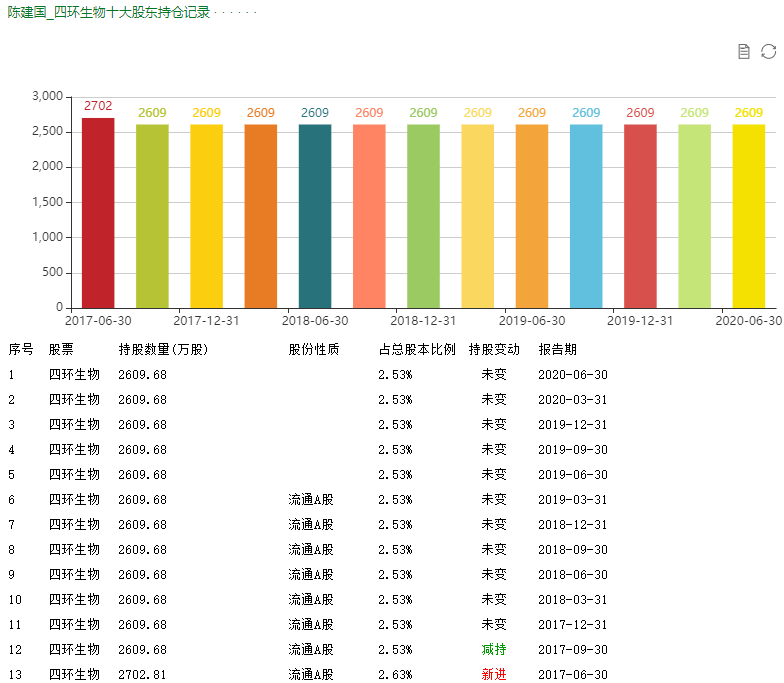Screen dimensions: 784x683
Task: Click the 未变 status in row 5
Action: pos(494,474)
